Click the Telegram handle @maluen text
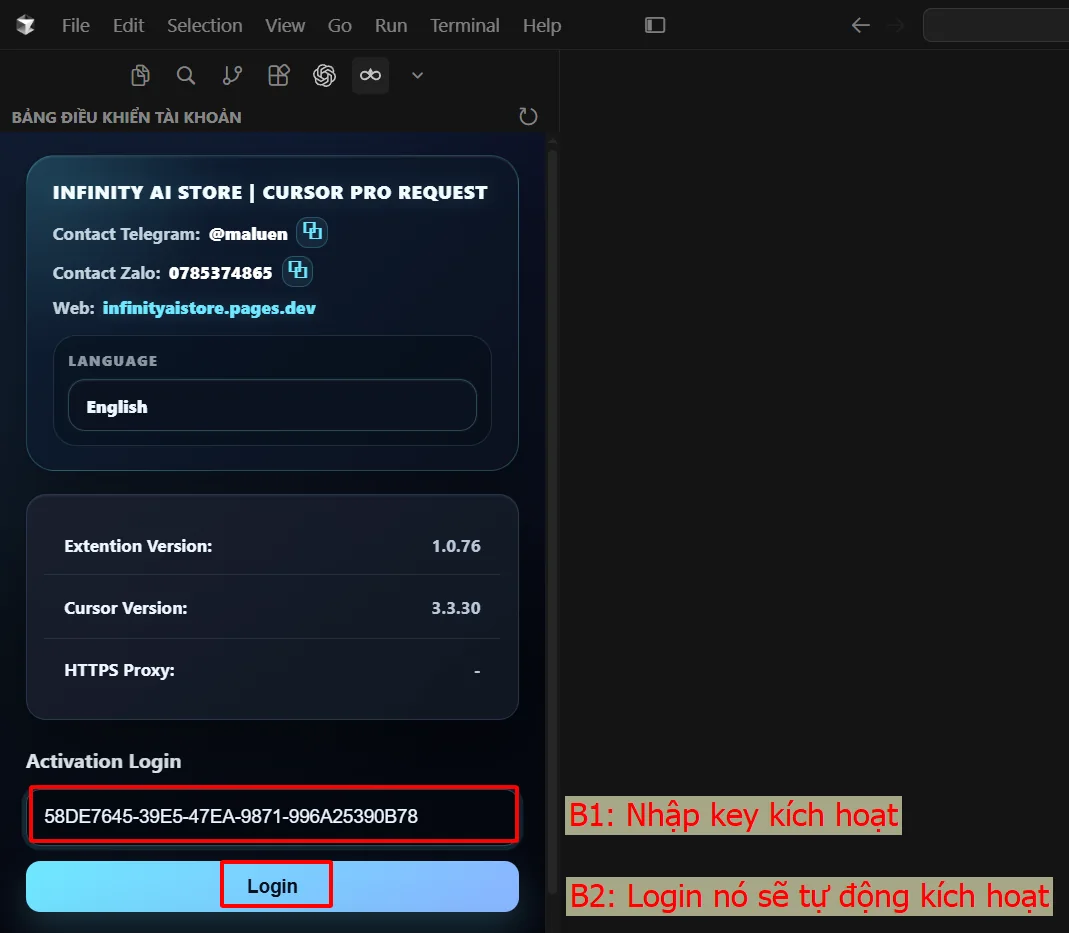This screenshot has width=1069, height=933. tap(248, 234)
